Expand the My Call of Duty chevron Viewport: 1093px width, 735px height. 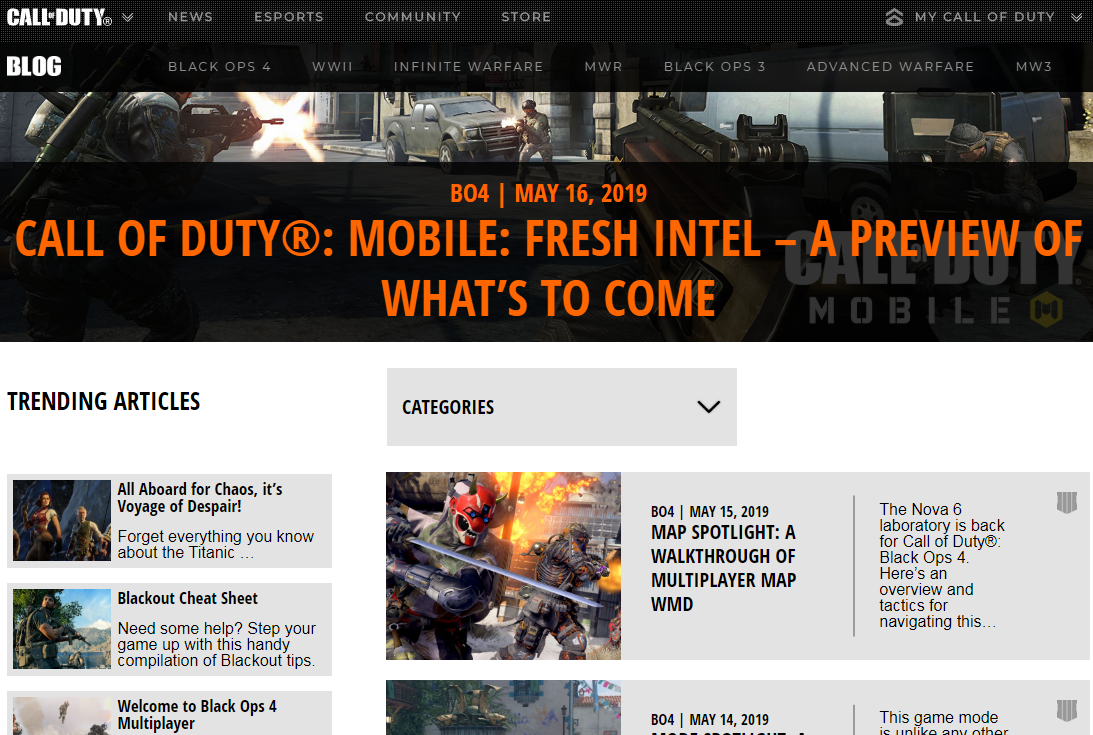[x=1076, y=17]
